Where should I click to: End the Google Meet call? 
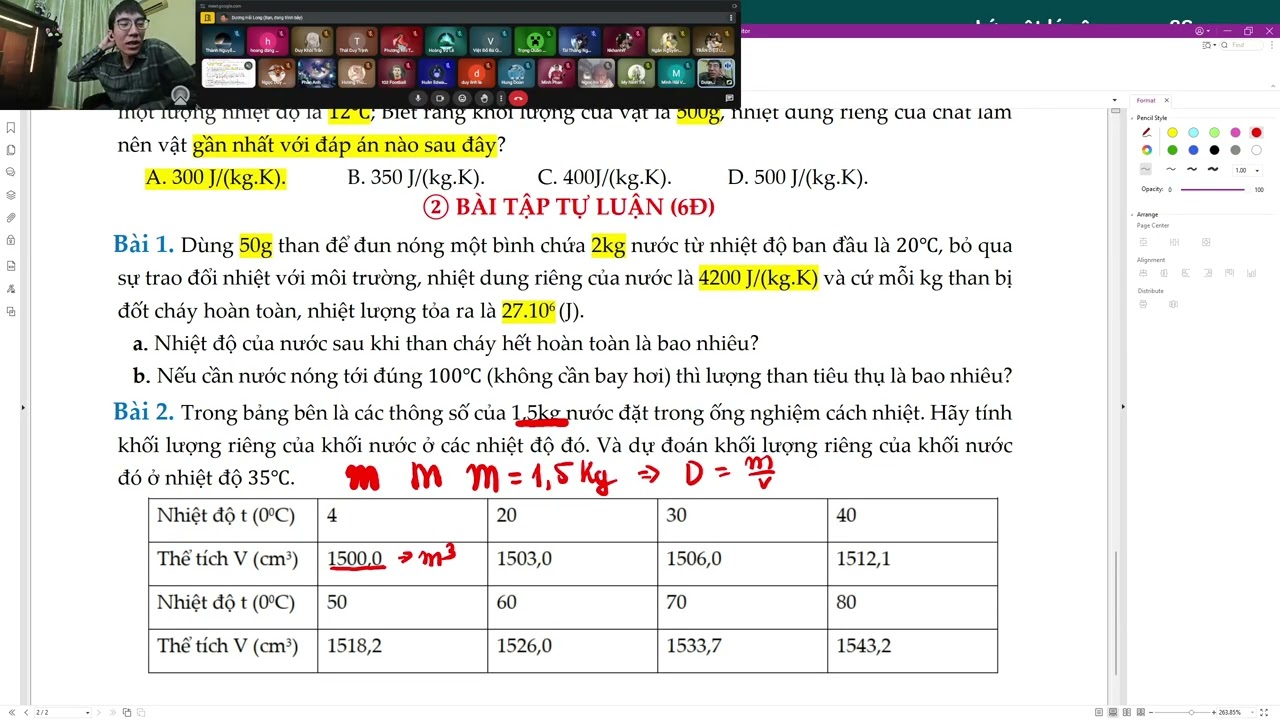coord(518,98)
